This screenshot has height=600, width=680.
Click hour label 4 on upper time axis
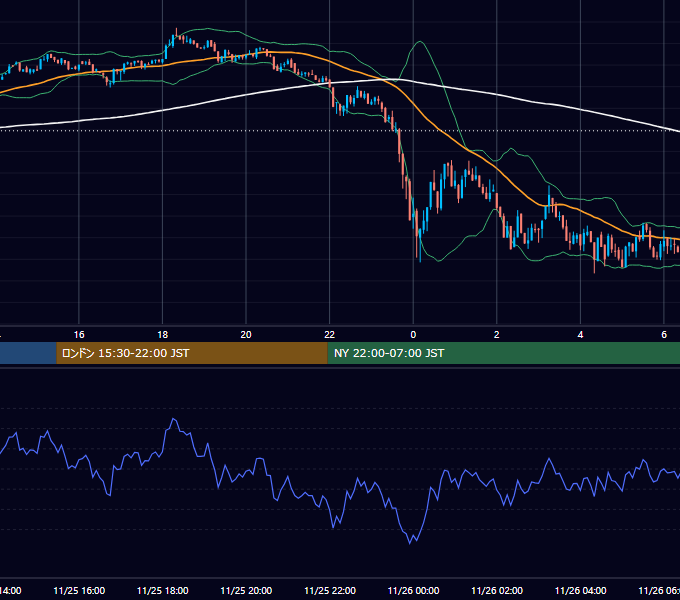580,335
